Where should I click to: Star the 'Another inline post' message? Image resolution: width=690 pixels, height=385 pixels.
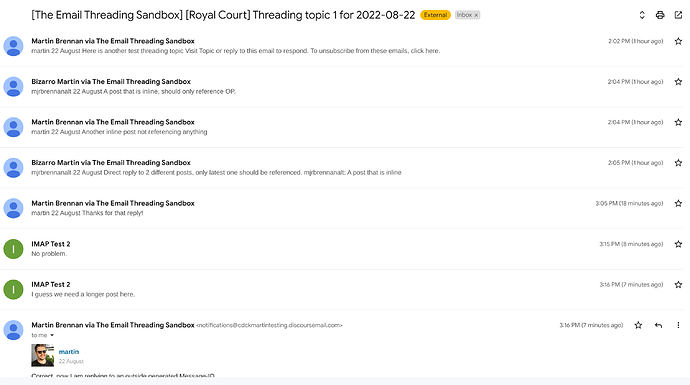click(x=678, y=122)
